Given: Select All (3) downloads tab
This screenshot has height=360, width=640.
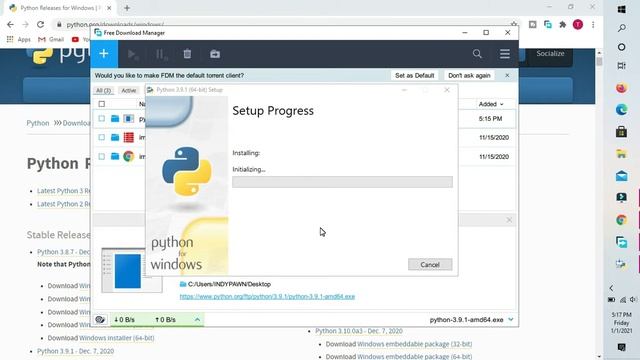Looking at the screenshot, I should [103, 91].
